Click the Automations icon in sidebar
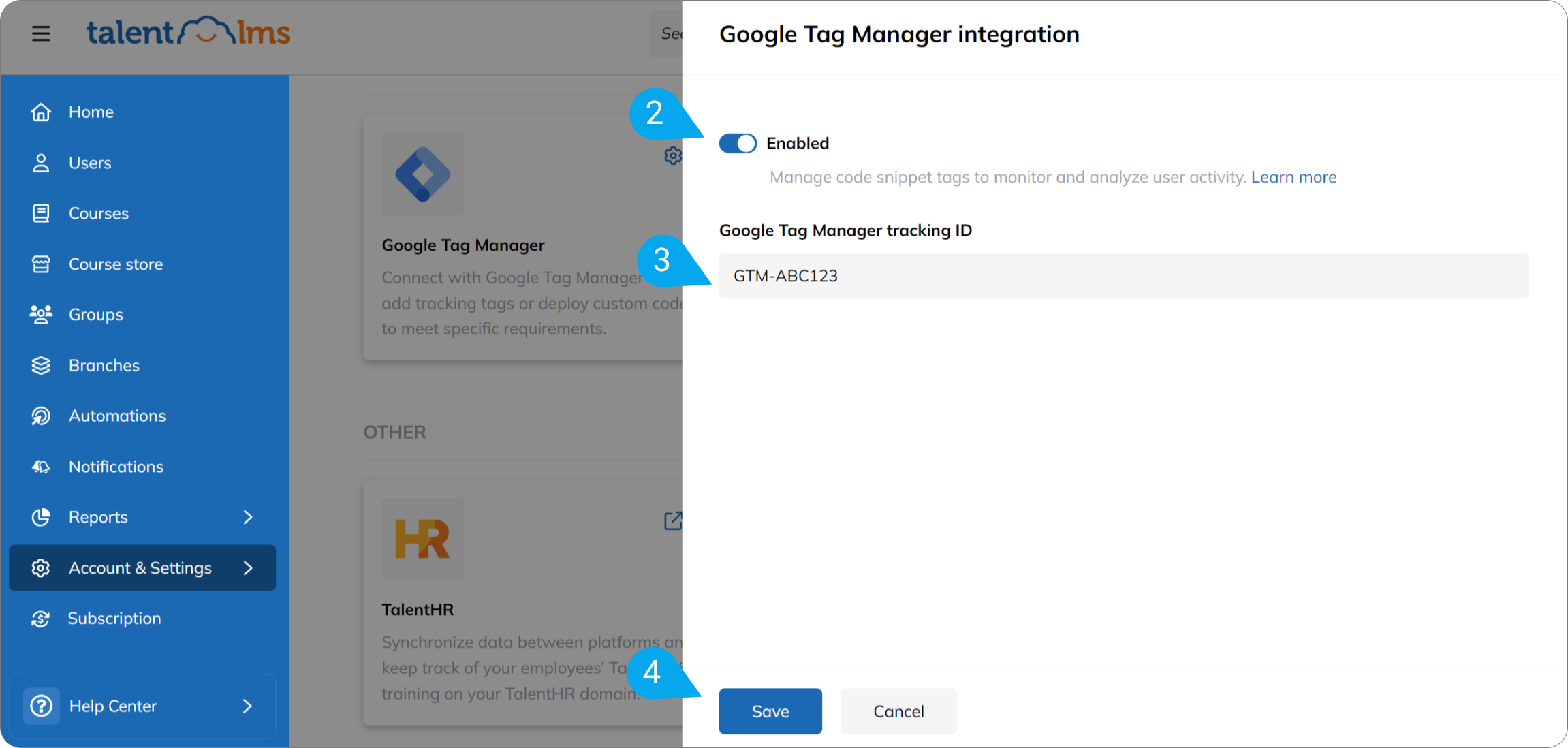1568x748 pixels. coord(41,416)
